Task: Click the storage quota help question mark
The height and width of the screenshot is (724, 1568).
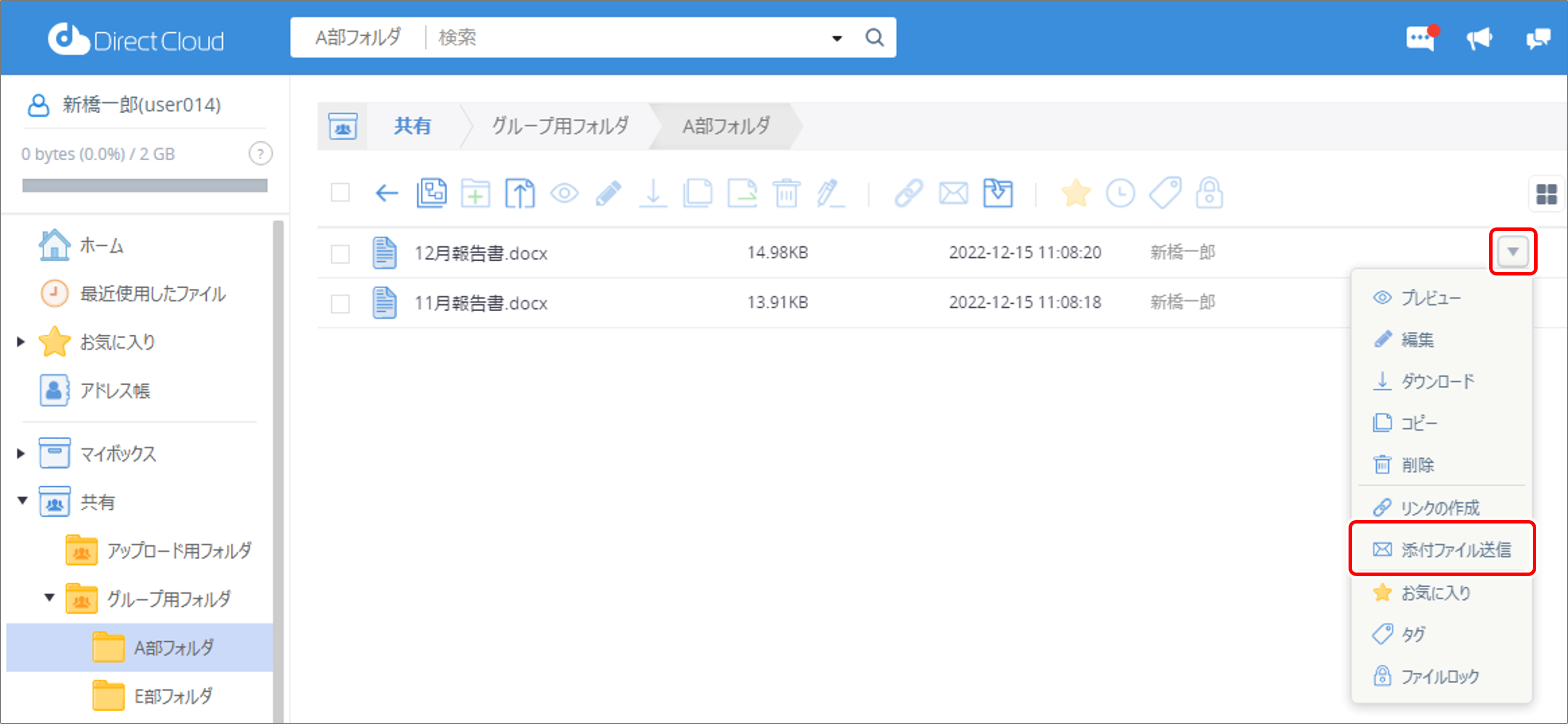Action: click(x=261, y=153)
